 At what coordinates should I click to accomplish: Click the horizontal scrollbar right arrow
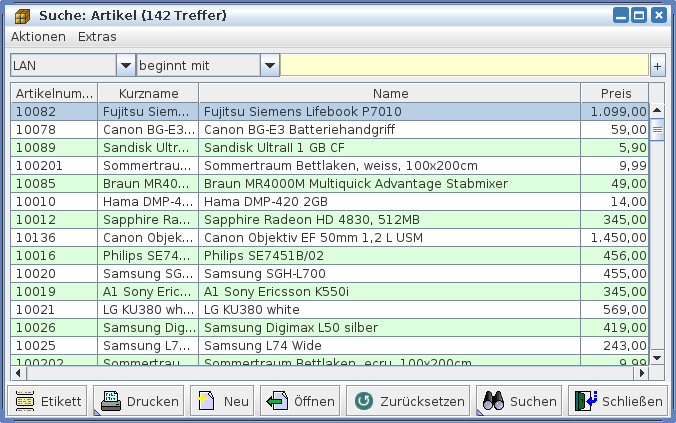click(x=641, y=373)
